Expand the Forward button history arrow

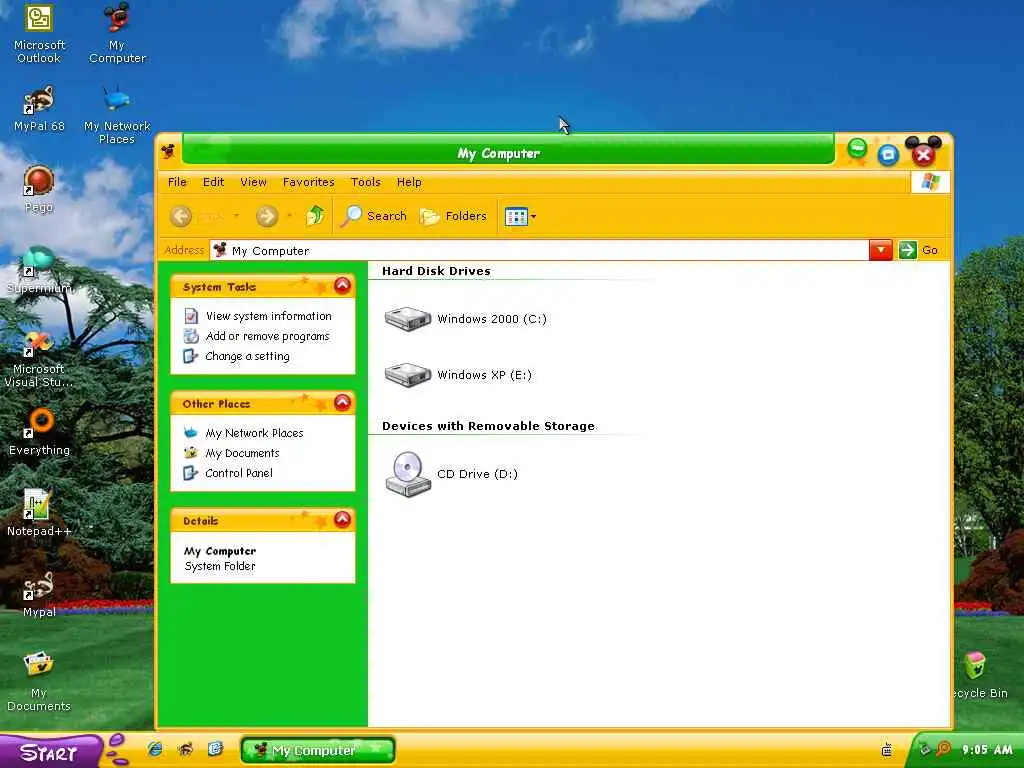289,216
